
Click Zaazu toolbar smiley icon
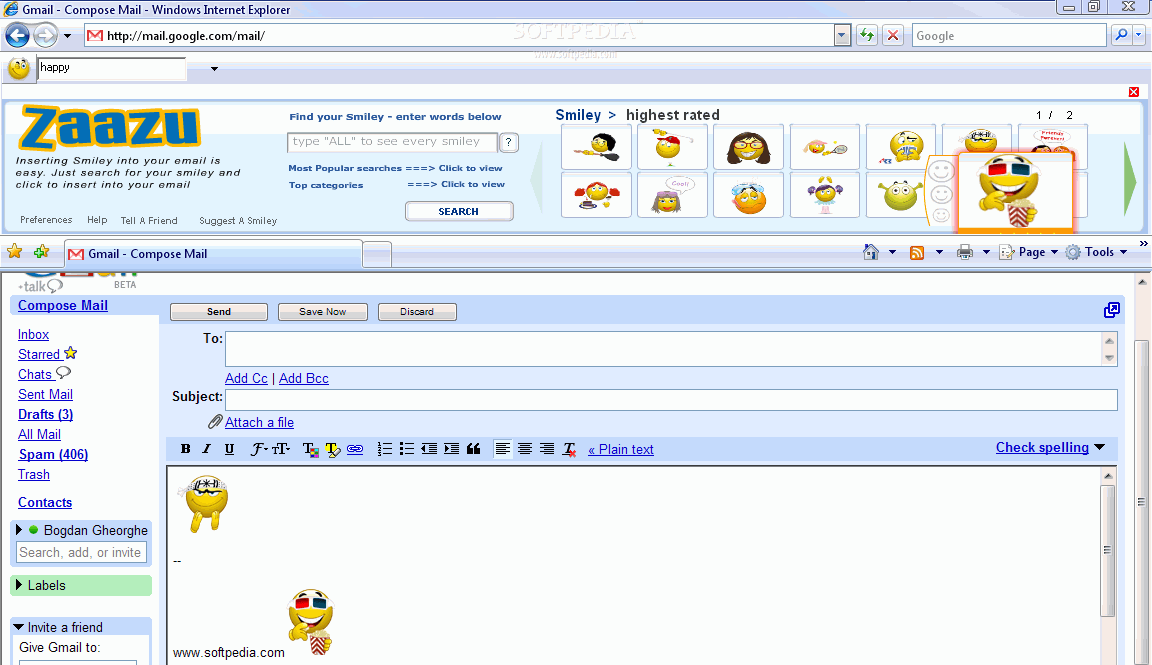pyautogui.click(x=19, y=68)
